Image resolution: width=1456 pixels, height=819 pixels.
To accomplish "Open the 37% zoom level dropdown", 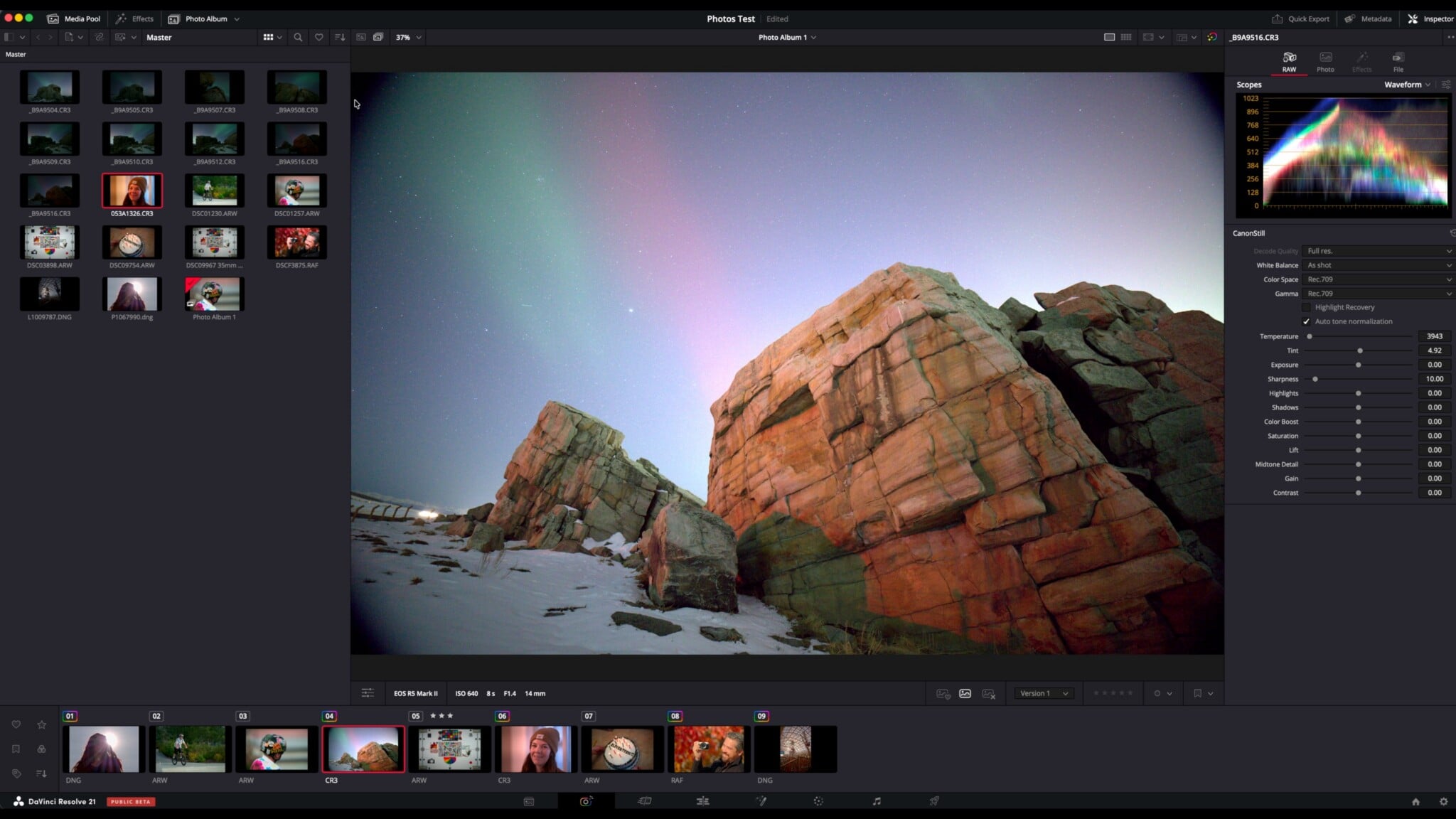I will (408, 37).
